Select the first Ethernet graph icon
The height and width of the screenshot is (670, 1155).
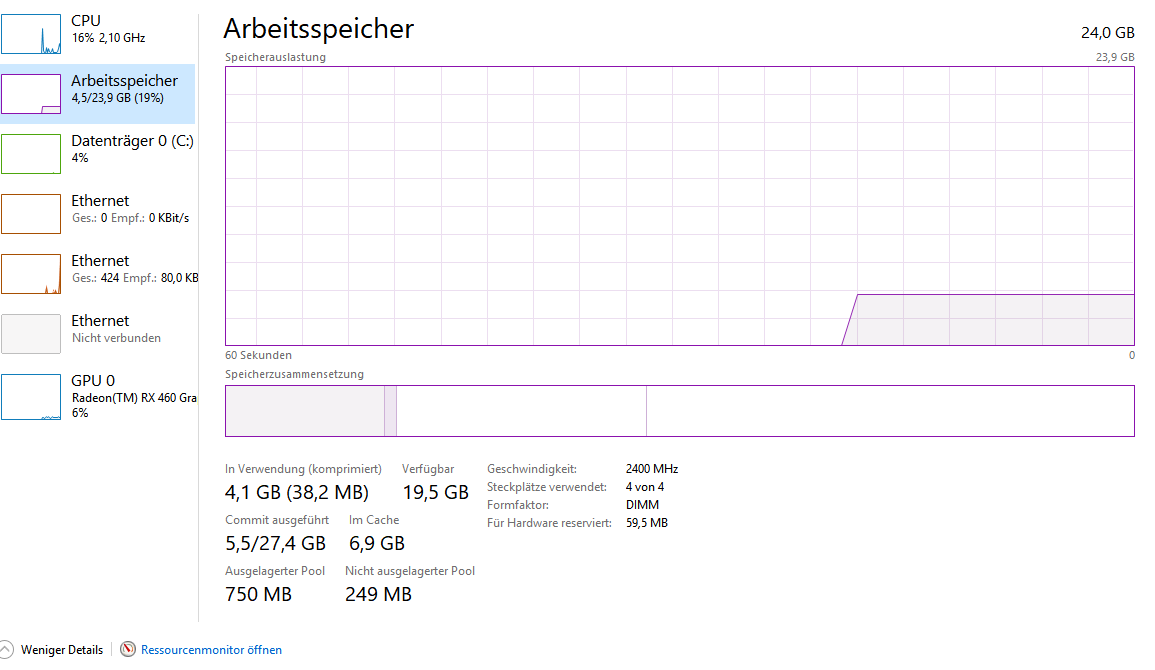coord(31,214)
